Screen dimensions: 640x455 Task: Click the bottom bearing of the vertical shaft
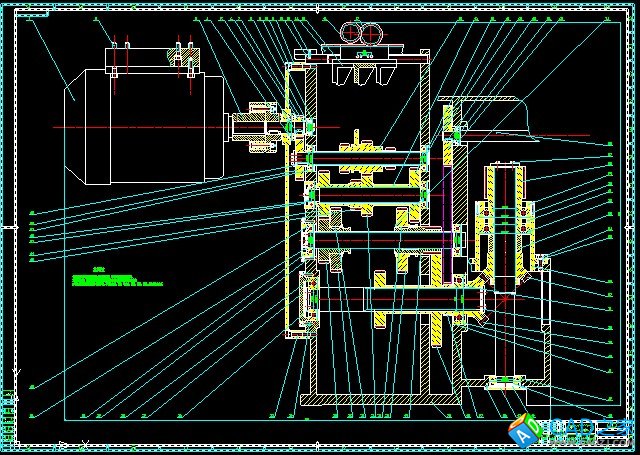(504, 380)
